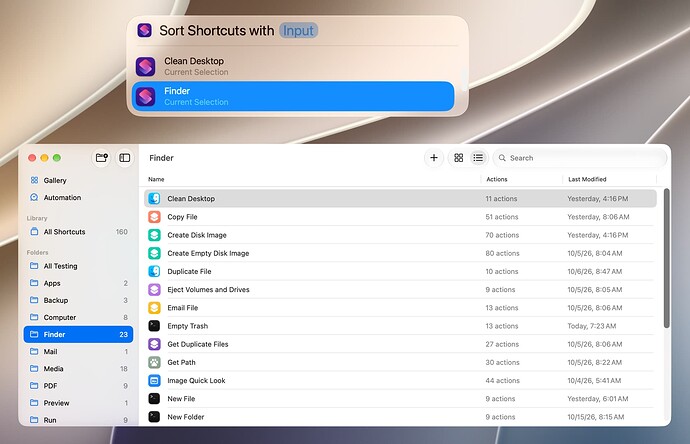This screenshot has width=690, height=444.
Task: Open the Run folder
Action: click(78, 420)
